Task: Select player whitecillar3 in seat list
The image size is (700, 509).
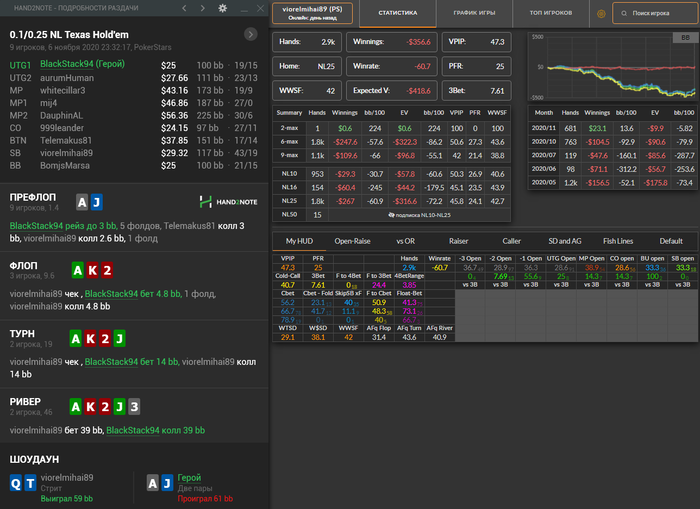Action: coord(62,90)
